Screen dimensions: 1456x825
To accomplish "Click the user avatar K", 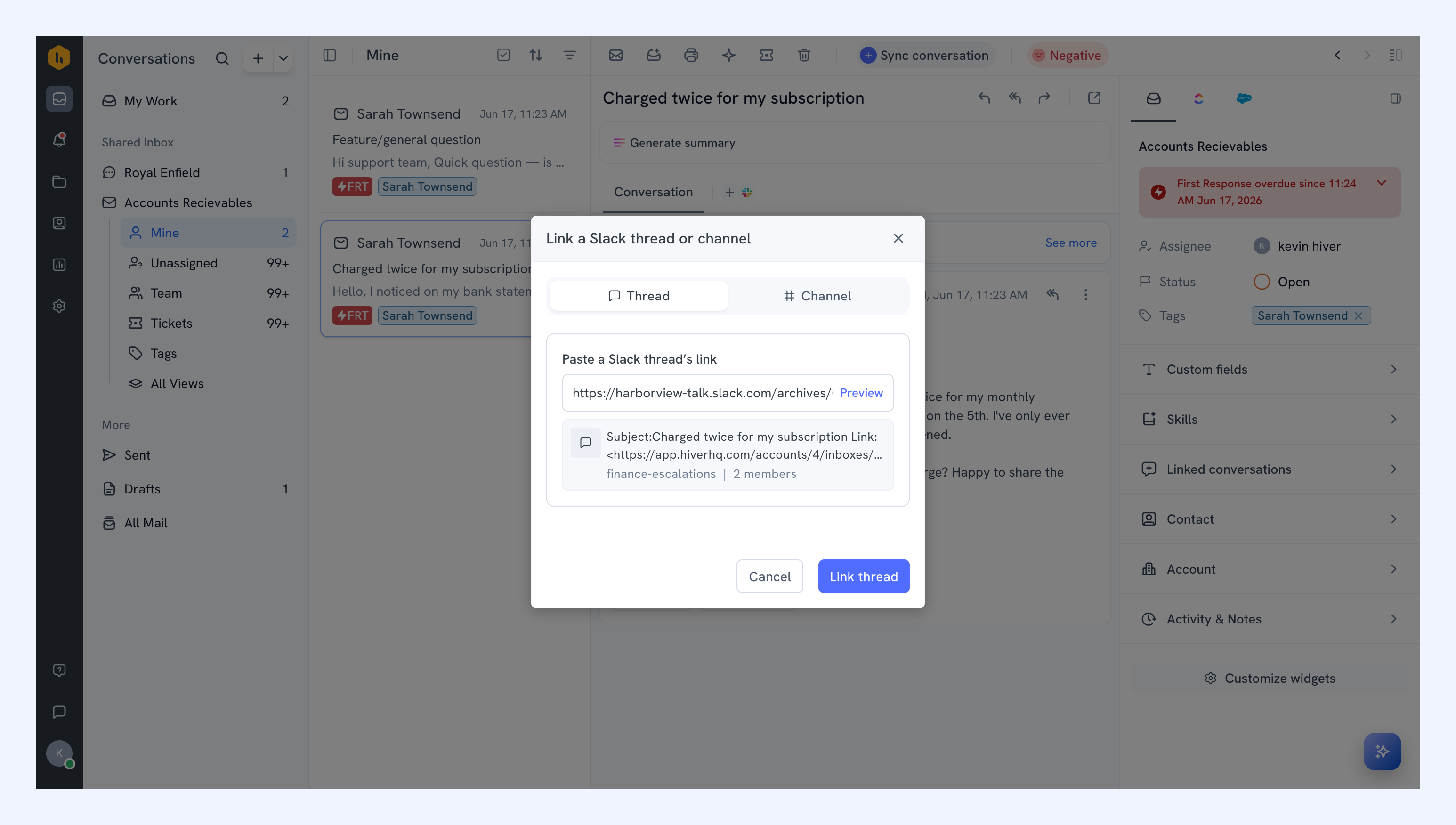I will (59, 753).
